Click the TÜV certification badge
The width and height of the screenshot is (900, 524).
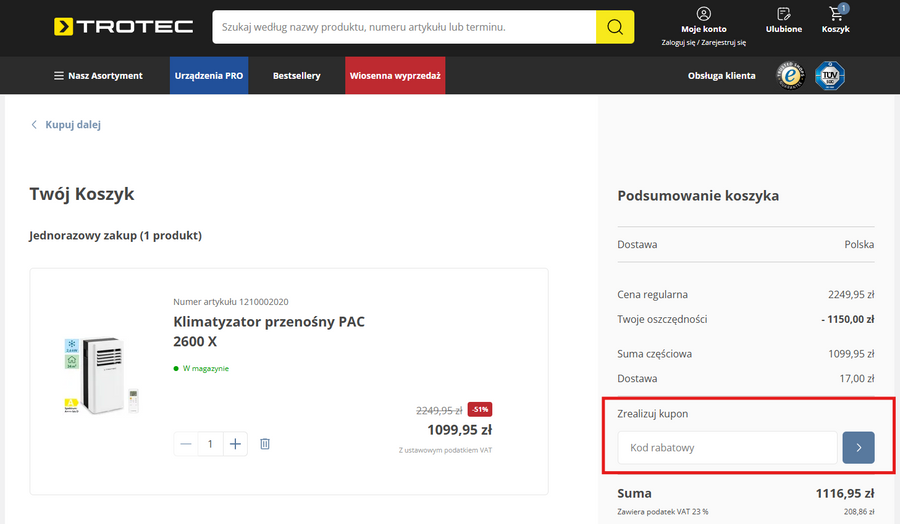pyautogui.click(x=830, y=76)
